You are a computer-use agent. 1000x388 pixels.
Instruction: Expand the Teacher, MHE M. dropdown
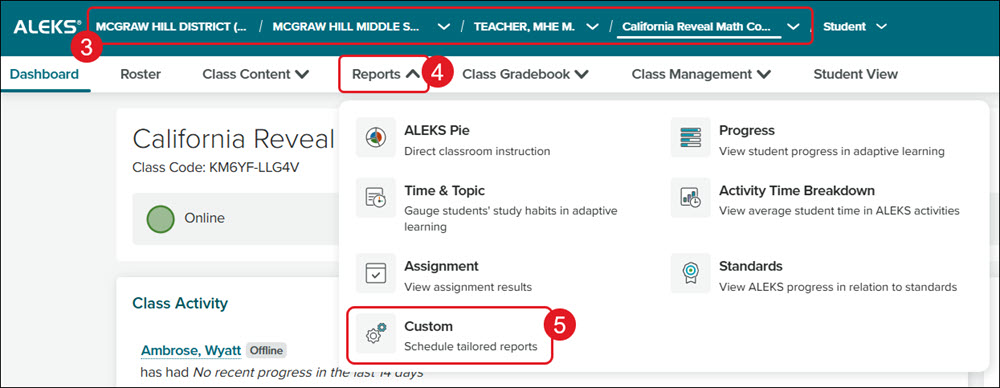click(x=592, y=27)
